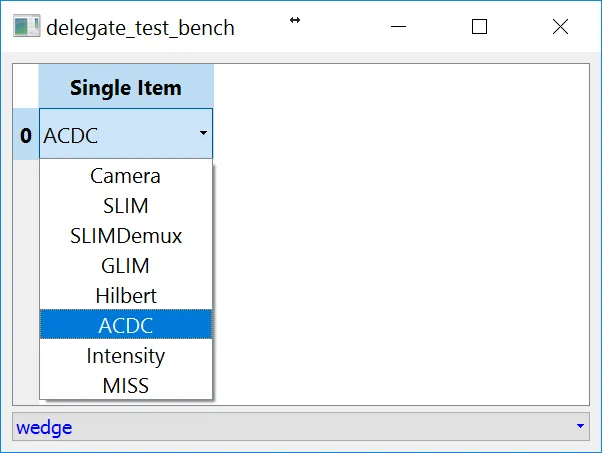Screen dimensions: 602x453
Task: Pick Intensity from the dropdown
Action: click(x=126, y=355)
